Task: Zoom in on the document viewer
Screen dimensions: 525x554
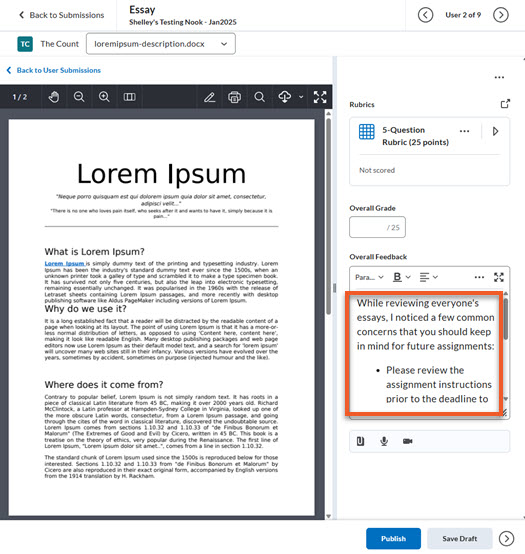Action: (104, 97)
